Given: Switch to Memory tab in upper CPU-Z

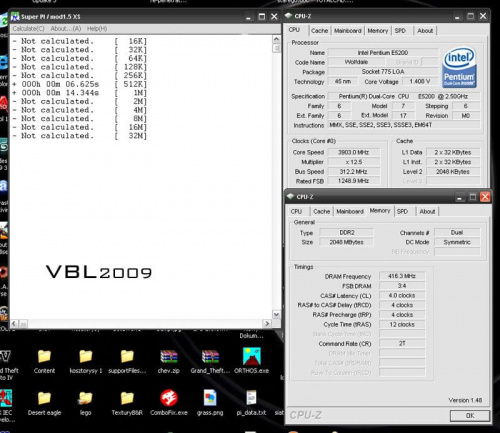Looking at the screenshot, I should (x=378, y=31).
